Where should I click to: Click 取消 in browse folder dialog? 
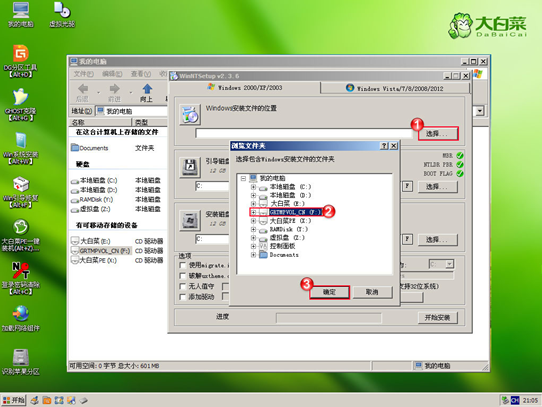pos(372,292)
